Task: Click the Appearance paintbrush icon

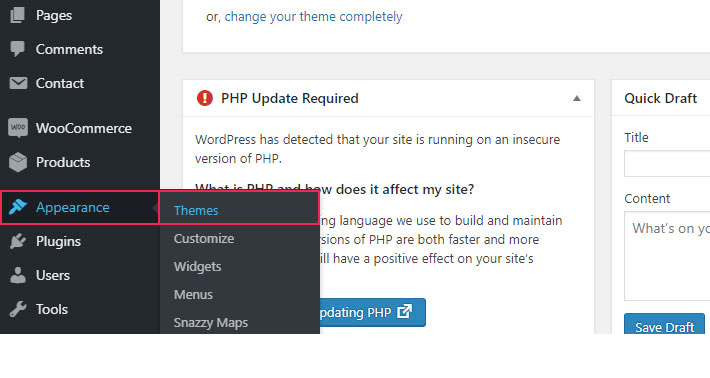Action: 18,207
